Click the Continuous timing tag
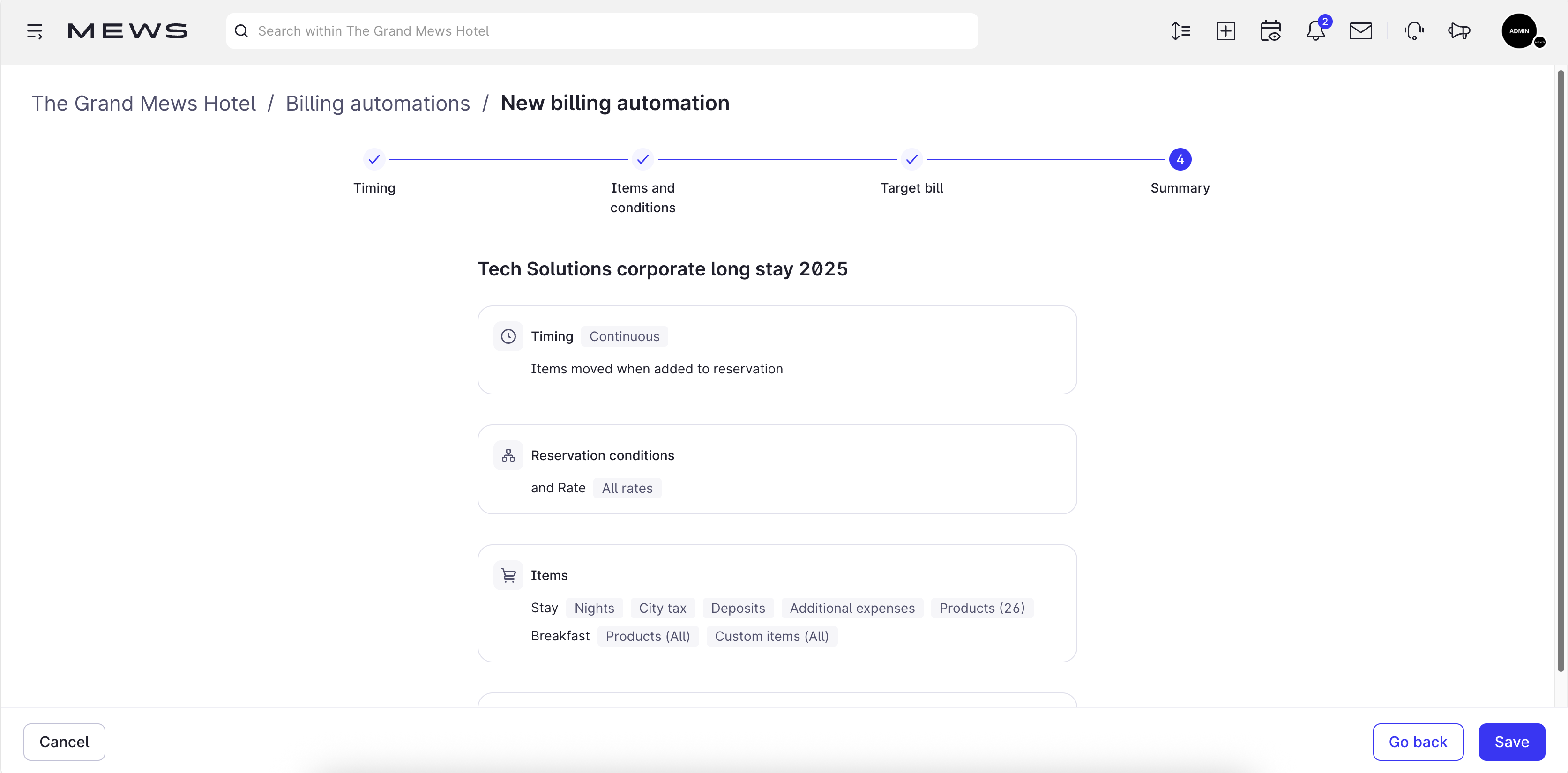Viewport: 1568px width, 773px height. (x=625, y=336)
